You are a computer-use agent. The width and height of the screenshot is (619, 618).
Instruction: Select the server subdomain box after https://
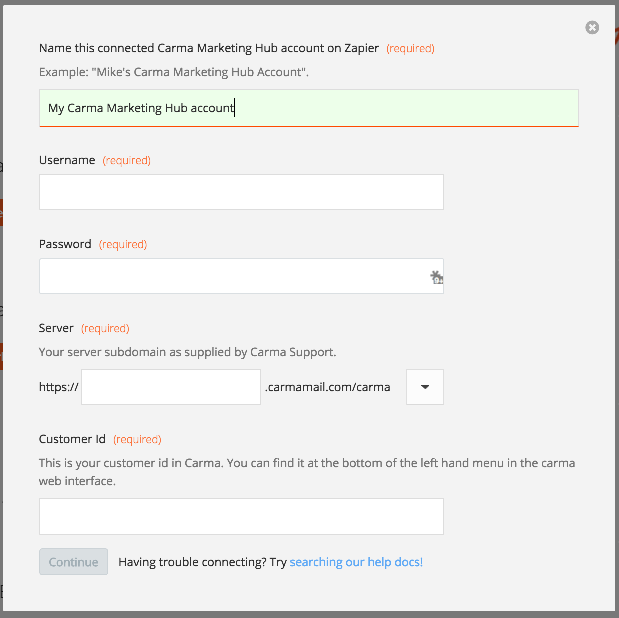pos(171,387)
